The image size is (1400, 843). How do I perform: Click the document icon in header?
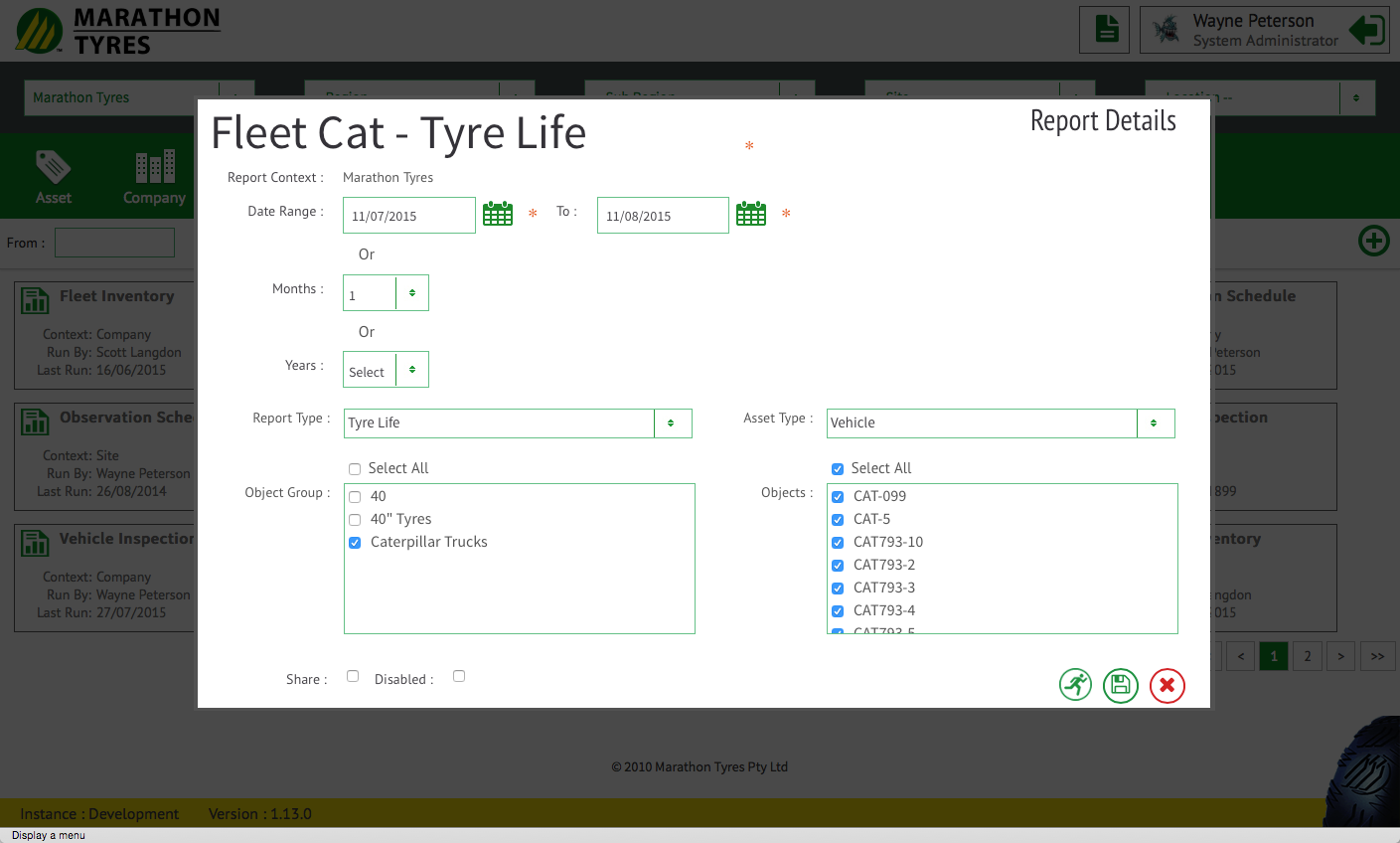[x=1105, y=30]
